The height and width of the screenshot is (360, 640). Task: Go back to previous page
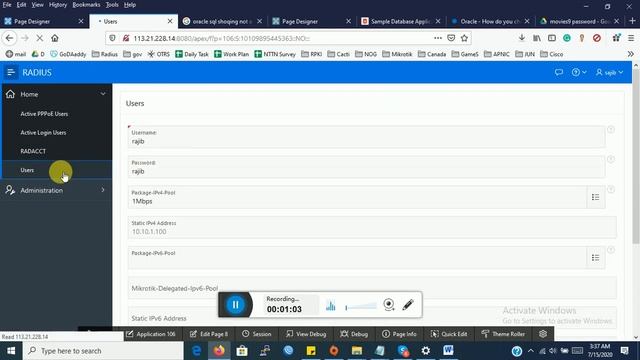[x=9, y=38]
